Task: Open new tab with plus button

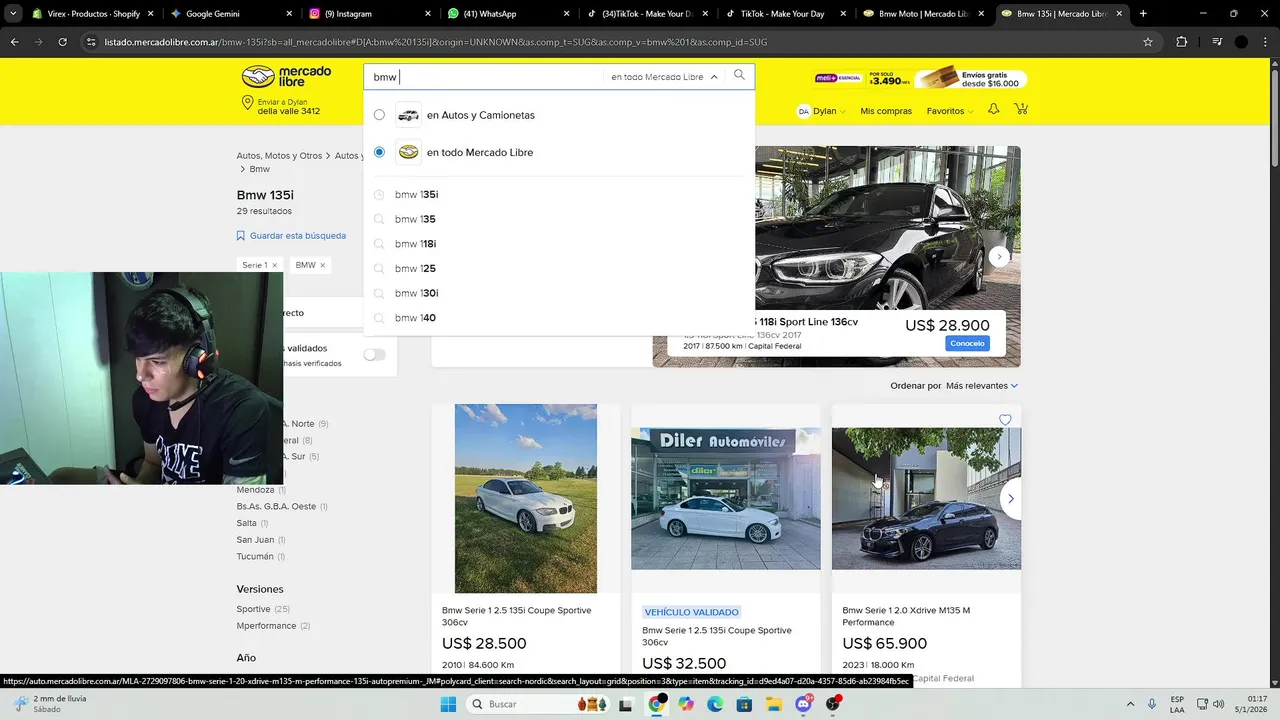Action: [x=1143, y=14]
